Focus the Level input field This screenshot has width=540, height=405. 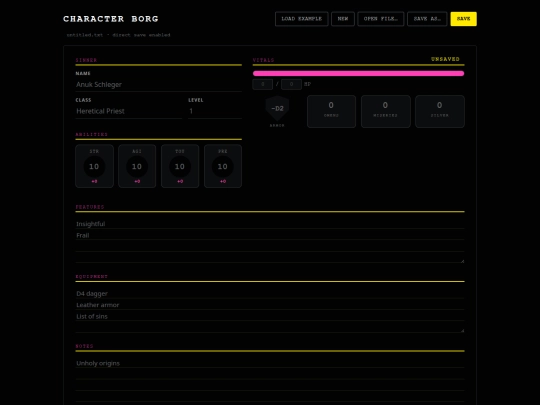coord(215,111)
